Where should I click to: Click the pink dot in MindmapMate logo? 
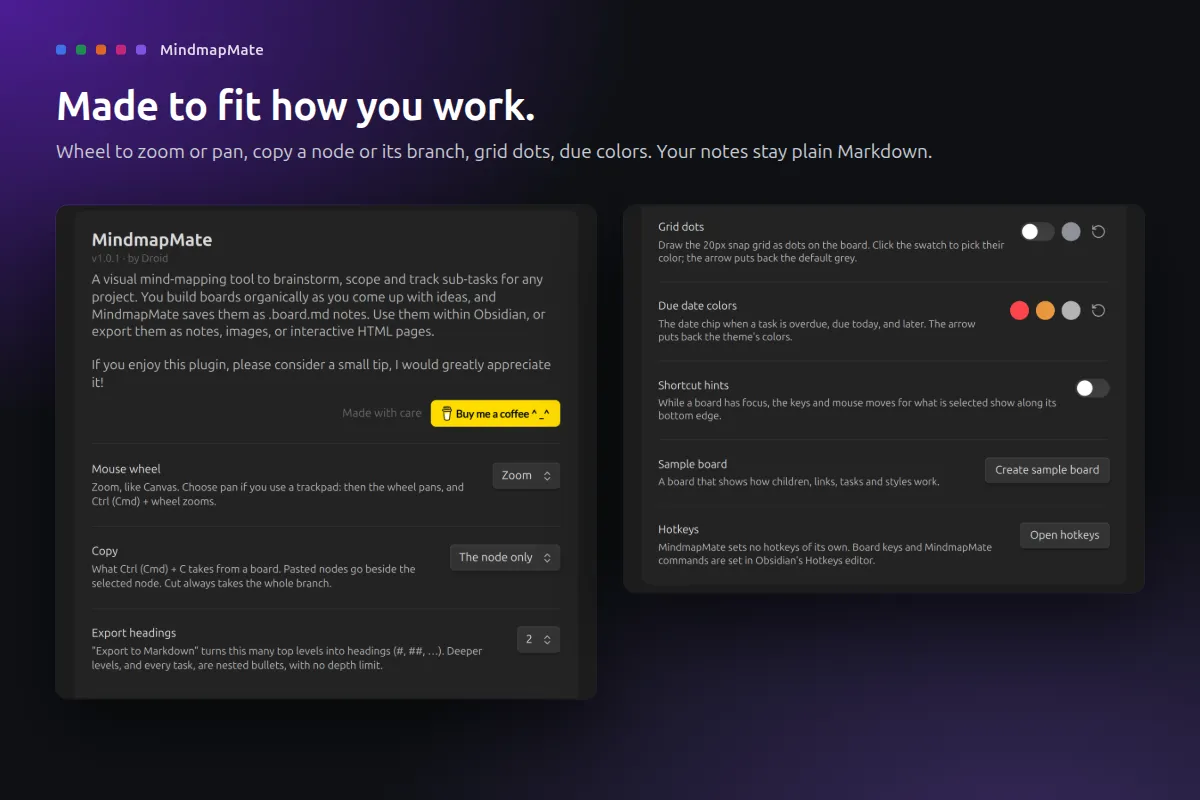coord(121,49)
